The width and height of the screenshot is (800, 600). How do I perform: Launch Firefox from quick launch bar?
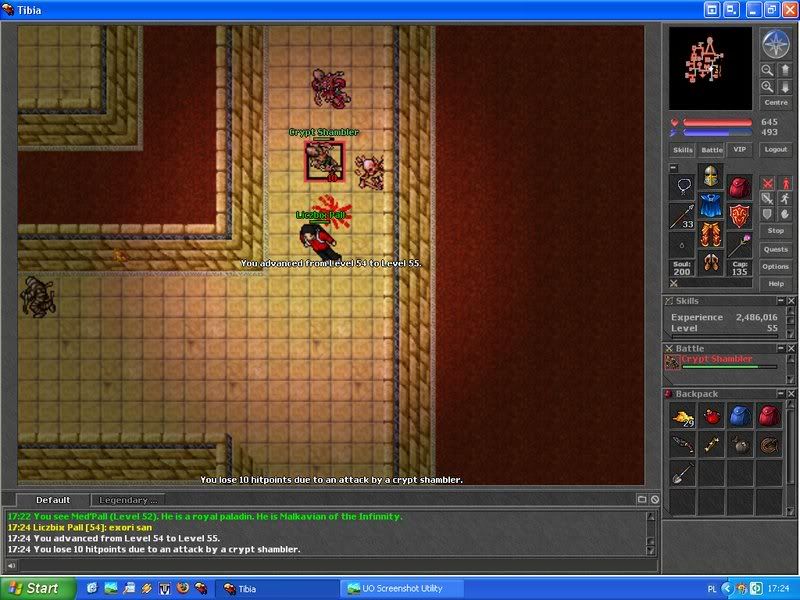click(x=182, y=588)
